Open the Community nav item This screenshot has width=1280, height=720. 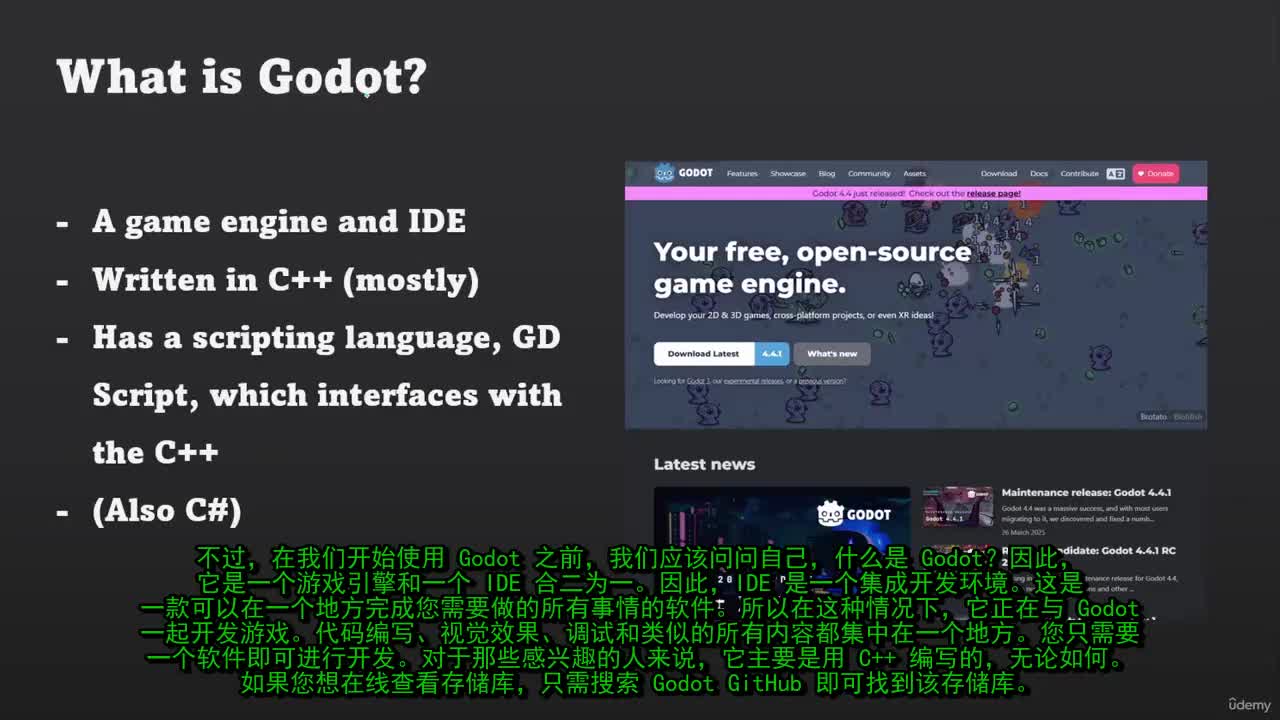(x=869, y=174)
